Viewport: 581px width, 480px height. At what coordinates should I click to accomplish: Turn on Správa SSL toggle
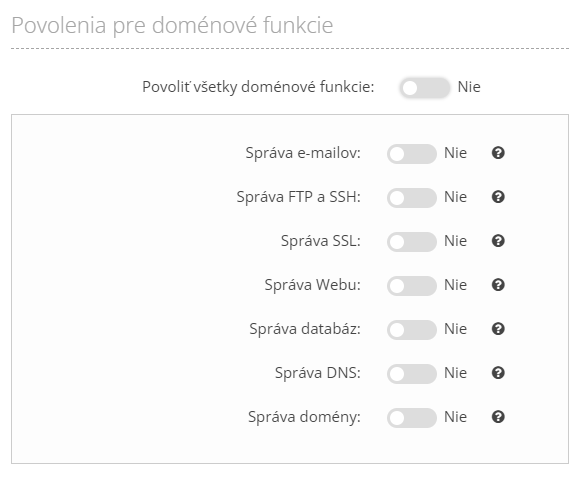tap(412, 242)
